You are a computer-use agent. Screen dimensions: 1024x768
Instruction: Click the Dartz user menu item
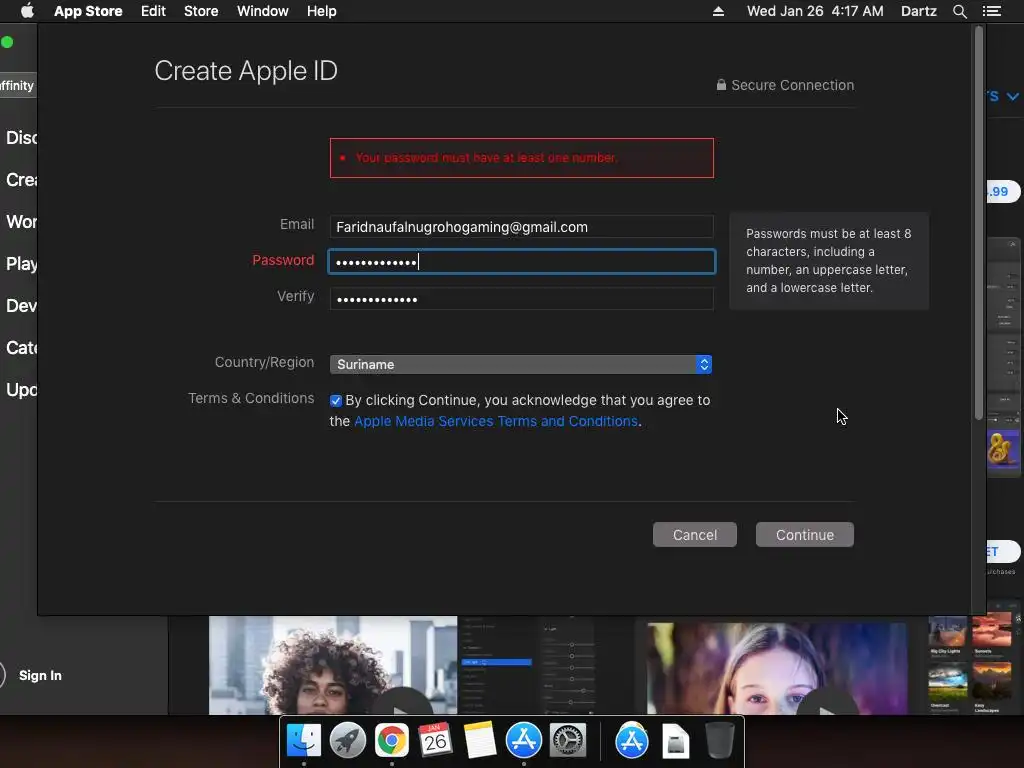coord(919,11)
